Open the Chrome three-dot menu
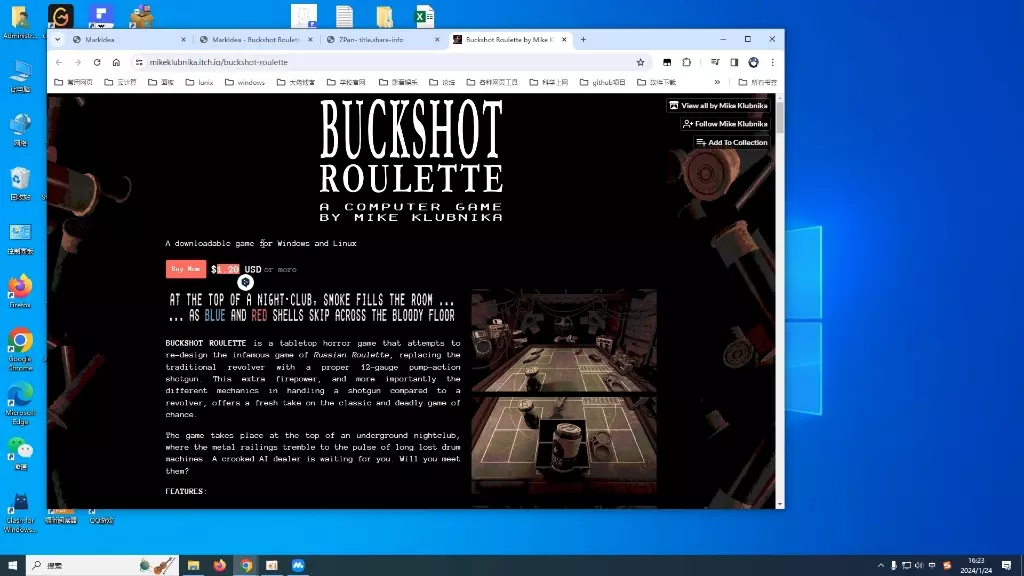Screen dimensions: 1024x576 pyautogui.click(x=773, y=62)
